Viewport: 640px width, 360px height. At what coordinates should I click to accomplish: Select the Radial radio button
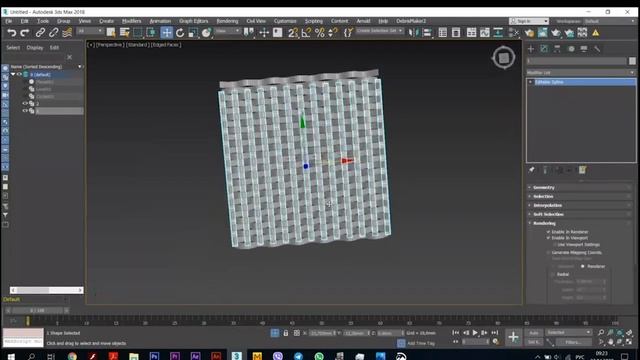(553, 274)
